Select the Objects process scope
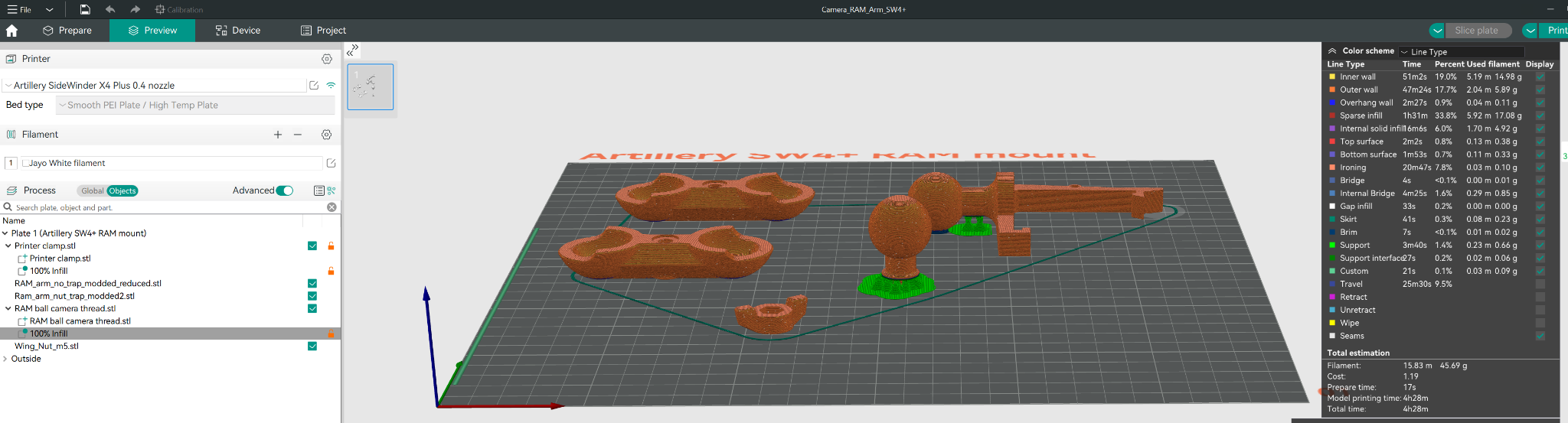Screen dimensions: 1568x423 pos(122,191)
